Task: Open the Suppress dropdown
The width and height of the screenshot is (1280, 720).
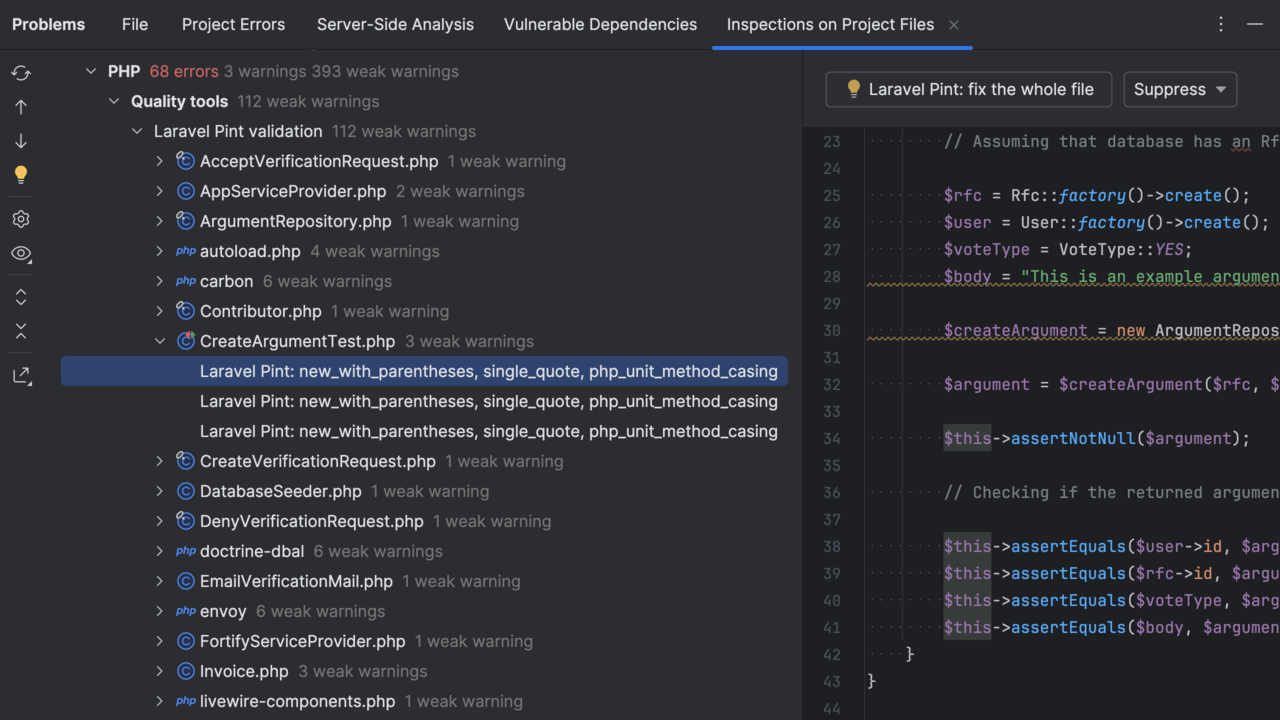Action: [x=1180, y=89]
